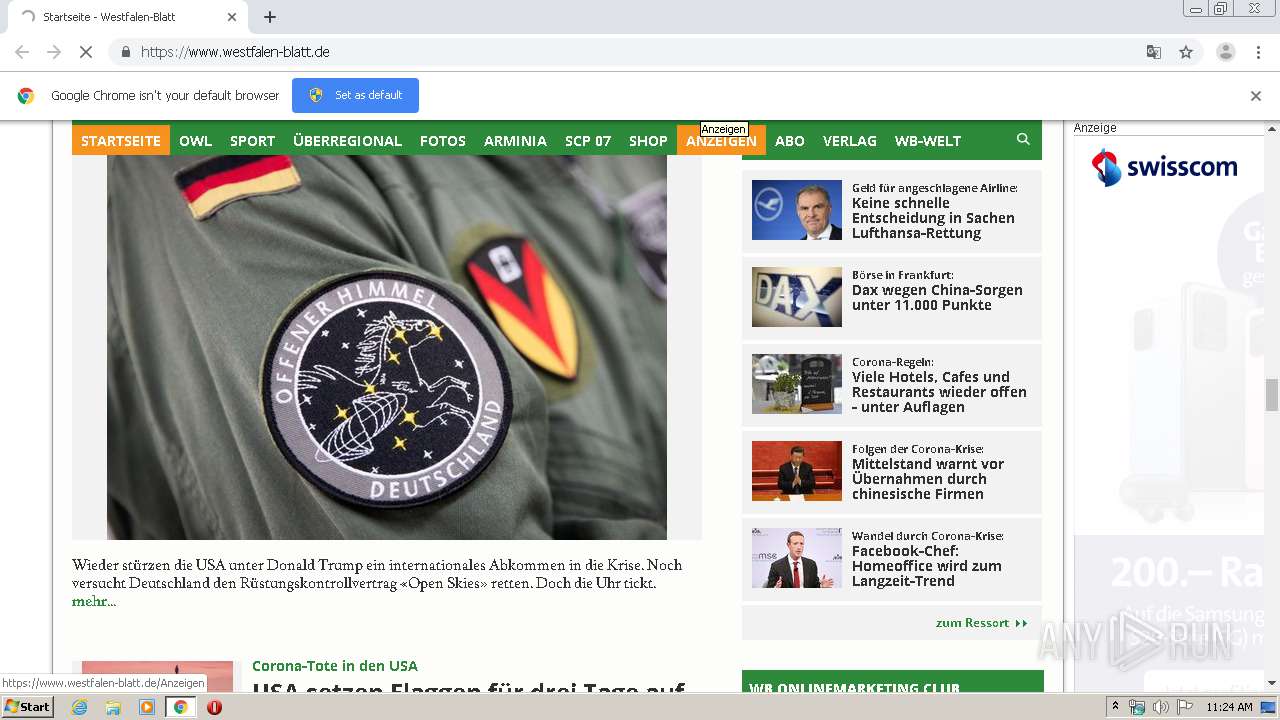
Task: Open the Google Translate page icon
Action: pos(1153,52)
